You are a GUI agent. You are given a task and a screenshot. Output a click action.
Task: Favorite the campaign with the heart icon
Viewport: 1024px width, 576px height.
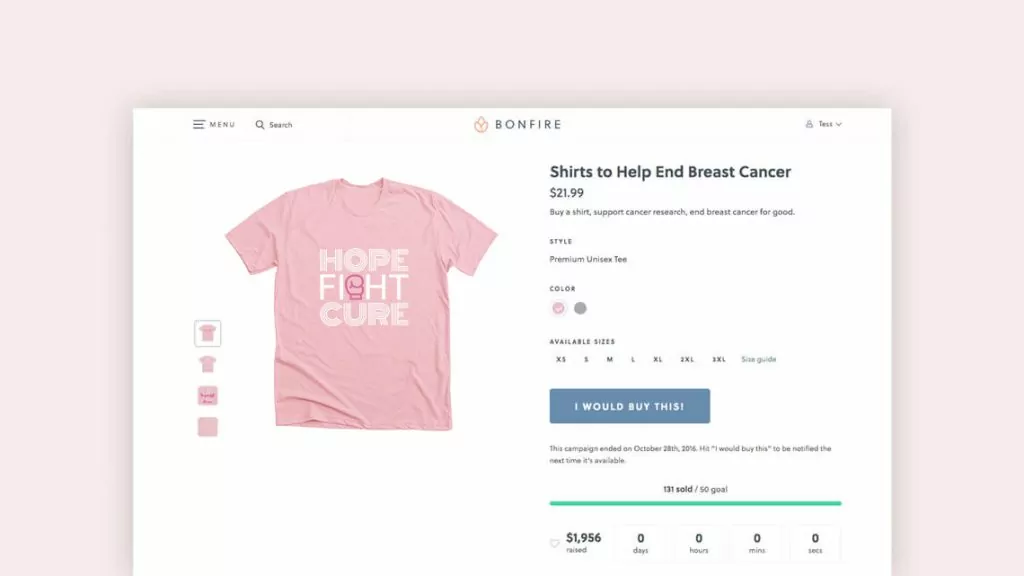553,543
